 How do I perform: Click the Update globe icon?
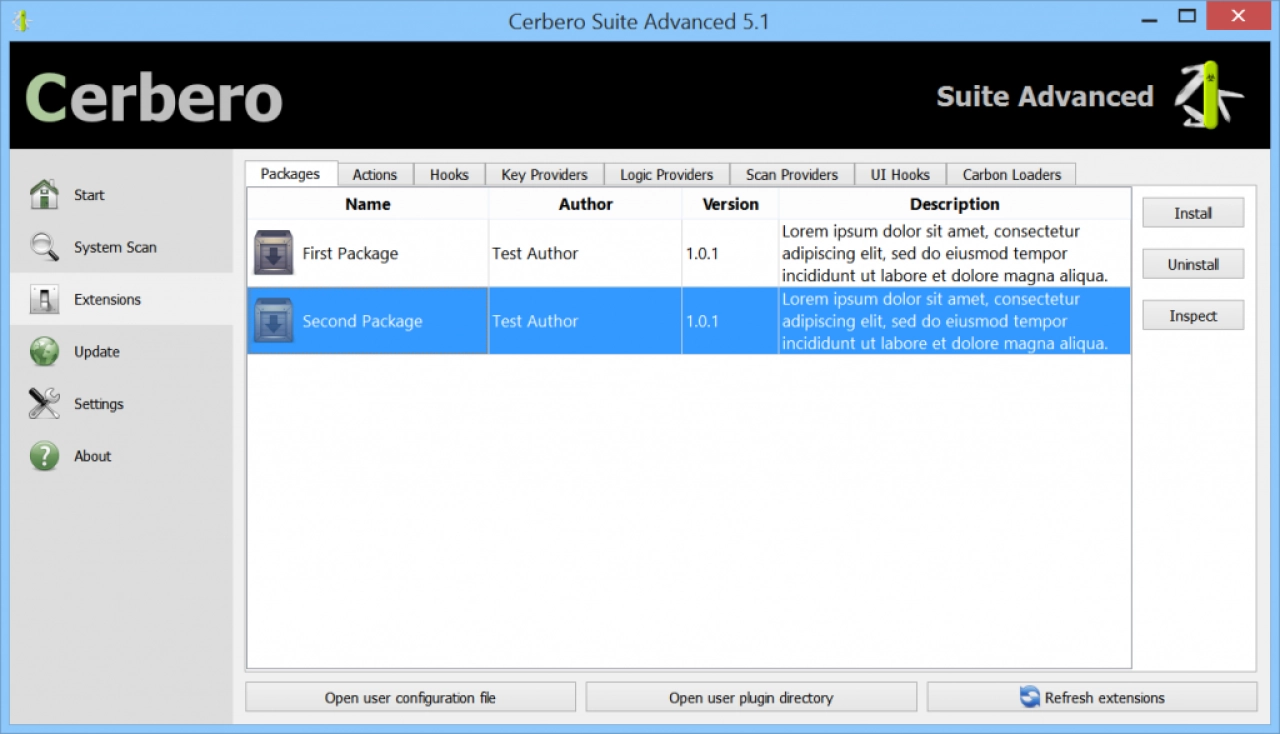44,352
